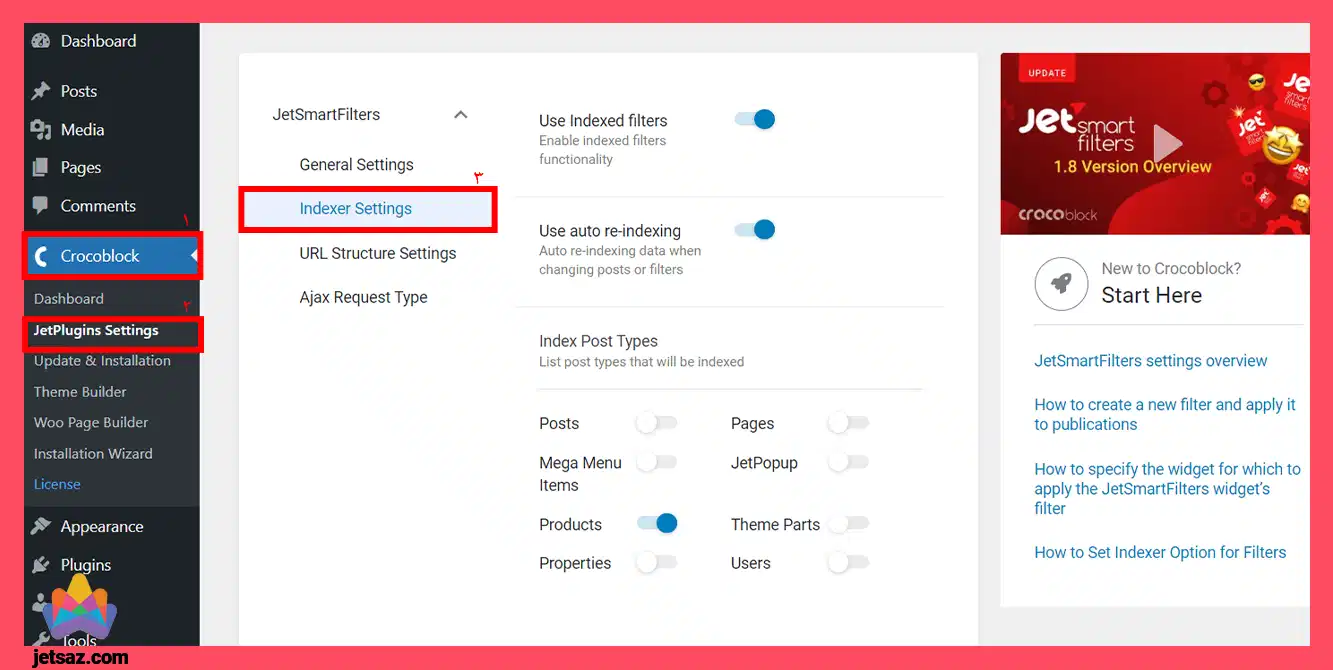Open the Plugins menu
Image resolution: width=1333 pixels, height=670 pixels.
(x=86, y=565)
